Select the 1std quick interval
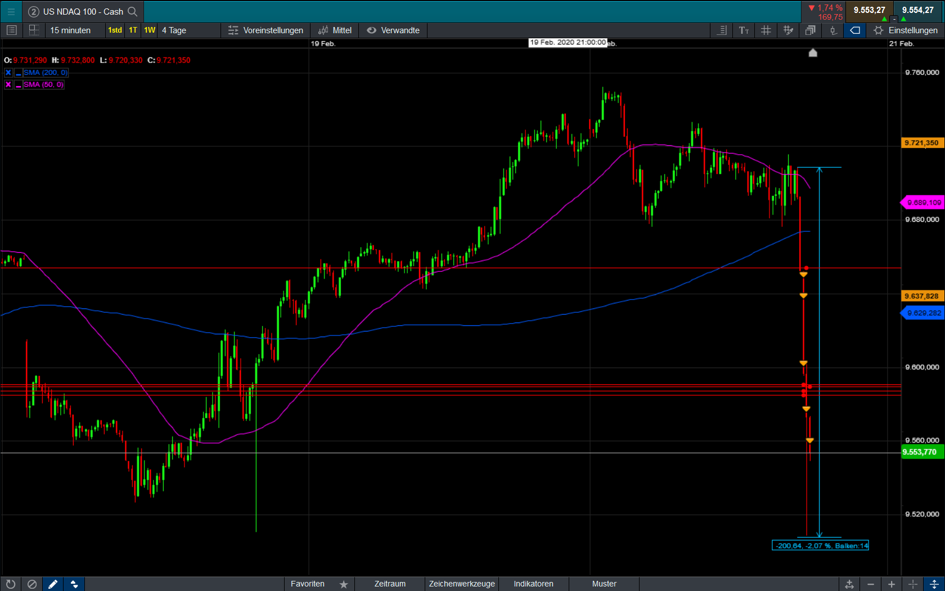 click(115, 30)
